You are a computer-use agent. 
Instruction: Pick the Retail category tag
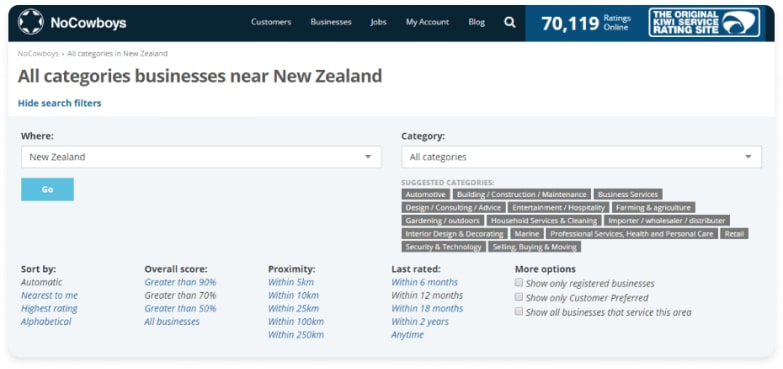pyautogui.click(x=734, y=234)
